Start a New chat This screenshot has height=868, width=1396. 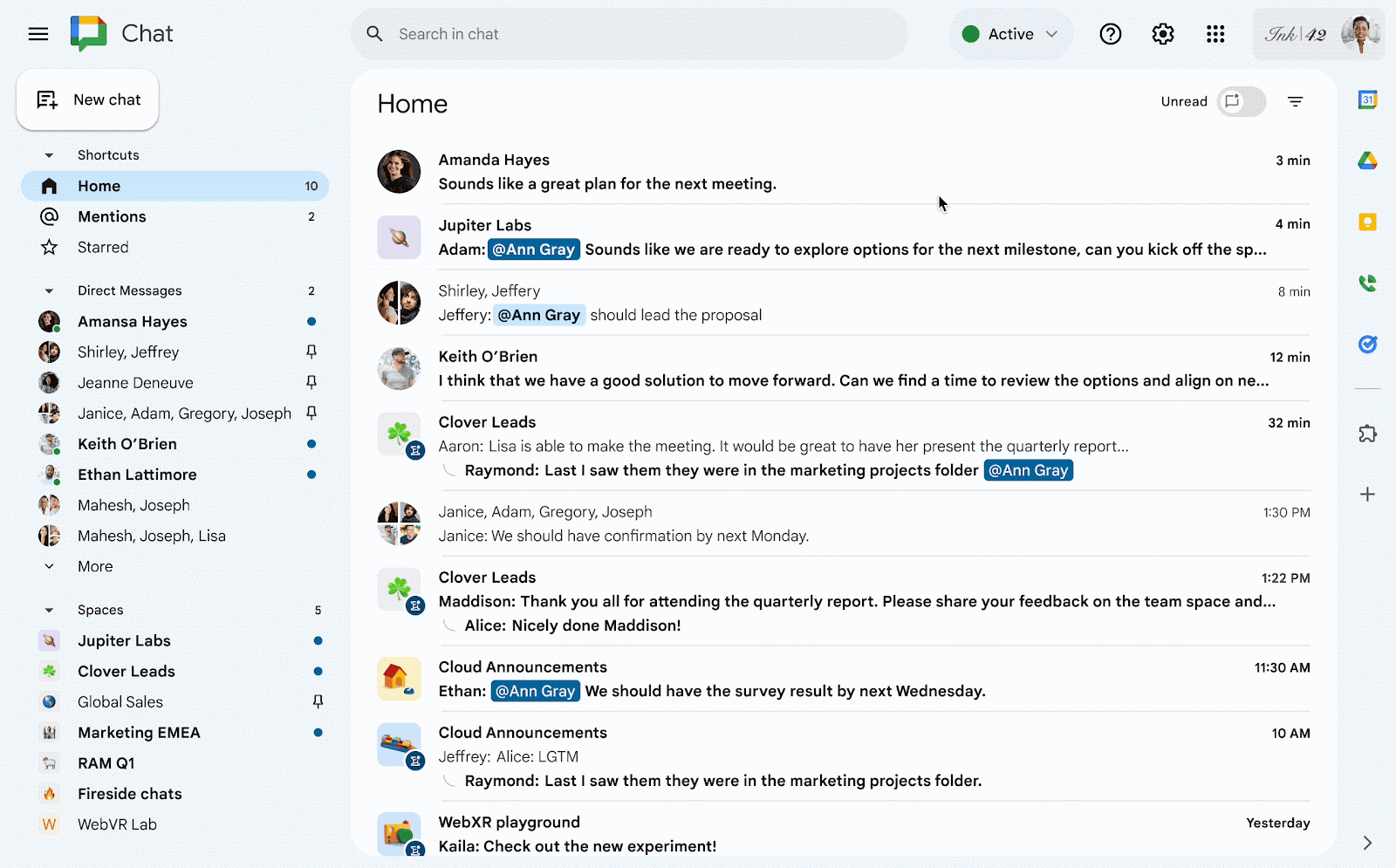[87, 99]
